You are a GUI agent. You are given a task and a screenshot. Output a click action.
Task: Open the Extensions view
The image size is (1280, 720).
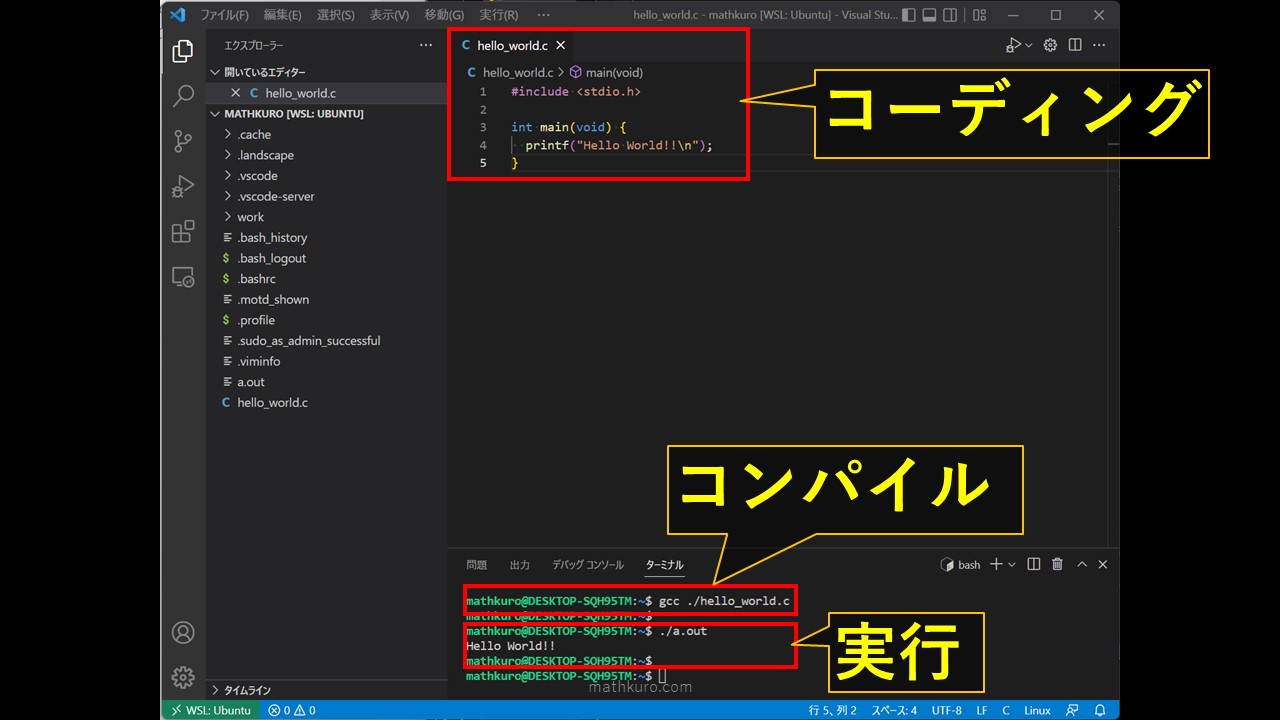[183, 232]
